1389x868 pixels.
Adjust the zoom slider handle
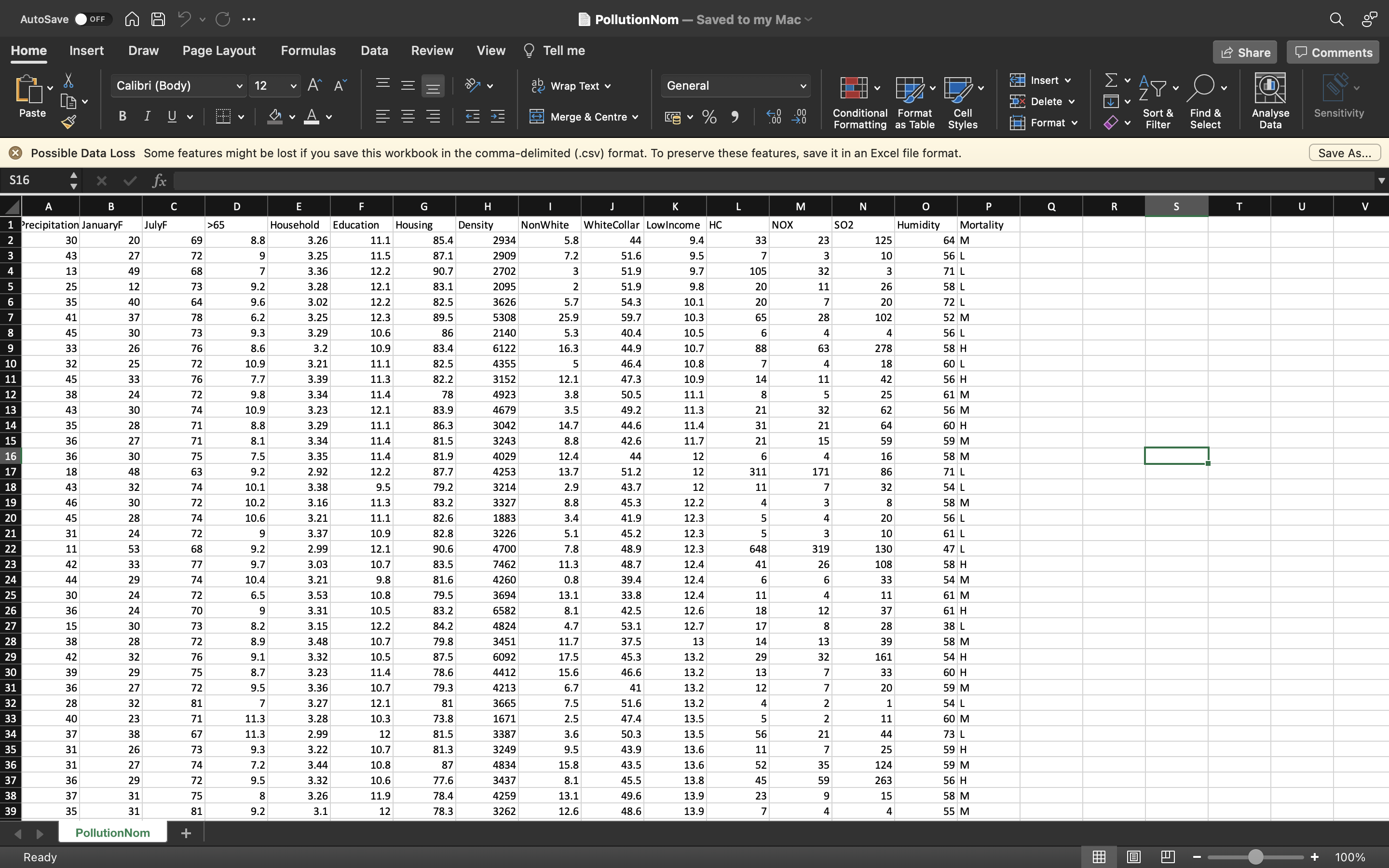1256,857
